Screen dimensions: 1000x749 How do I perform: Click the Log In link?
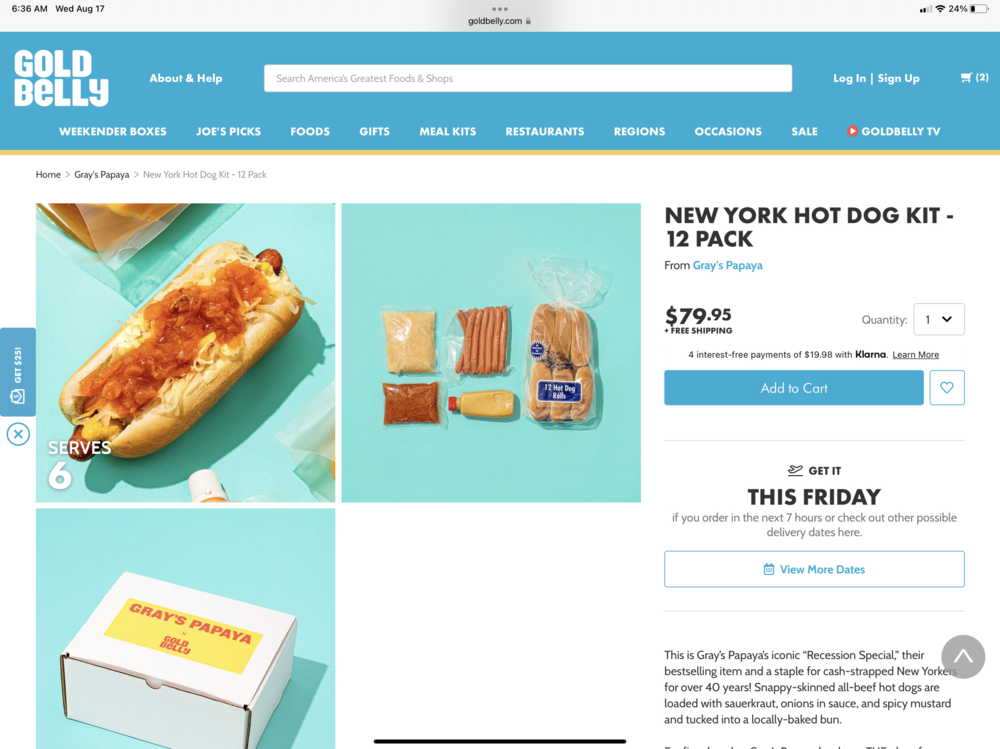tap(849, 78)
